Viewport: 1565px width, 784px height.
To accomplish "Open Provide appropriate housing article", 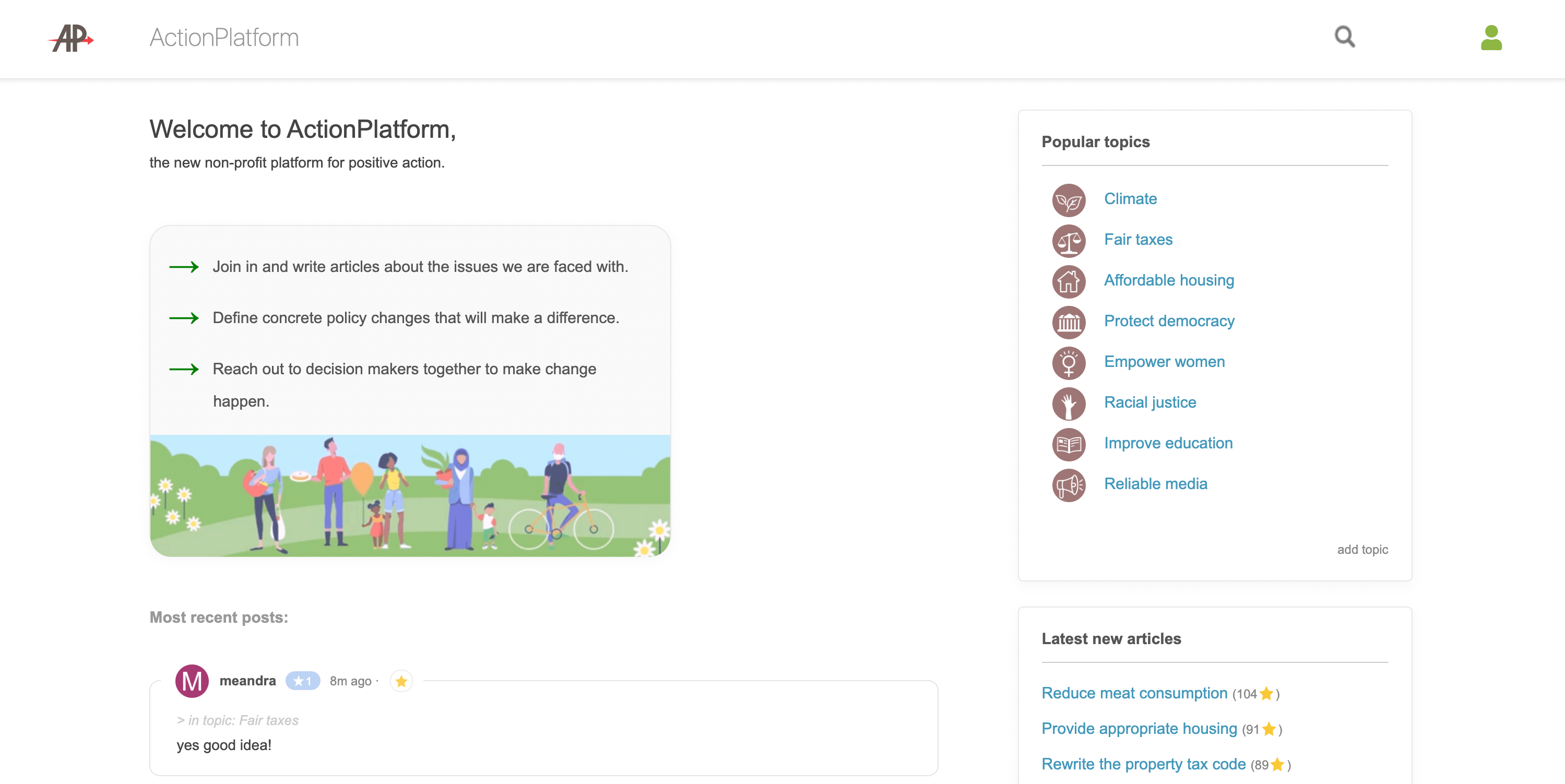I will pos(1139,728).
